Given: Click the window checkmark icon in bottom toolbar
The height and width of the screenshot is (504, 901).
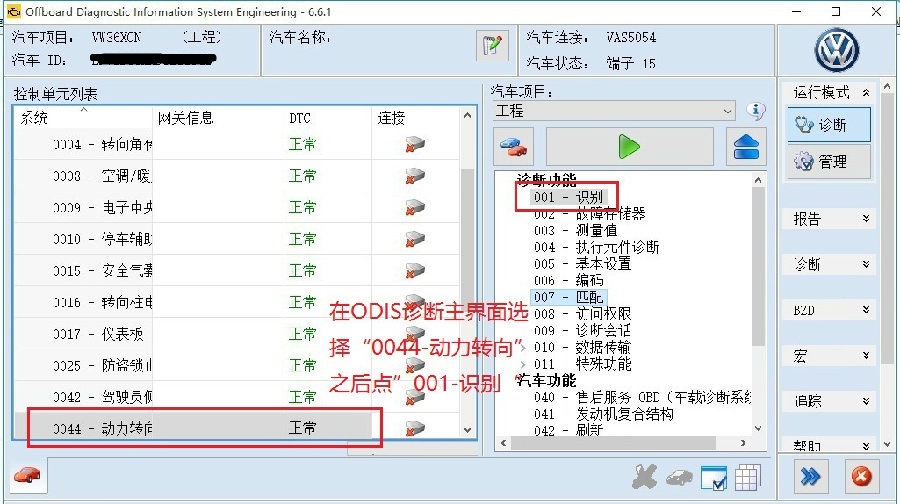Looking at the screenshot, I should tap(714, 478).
